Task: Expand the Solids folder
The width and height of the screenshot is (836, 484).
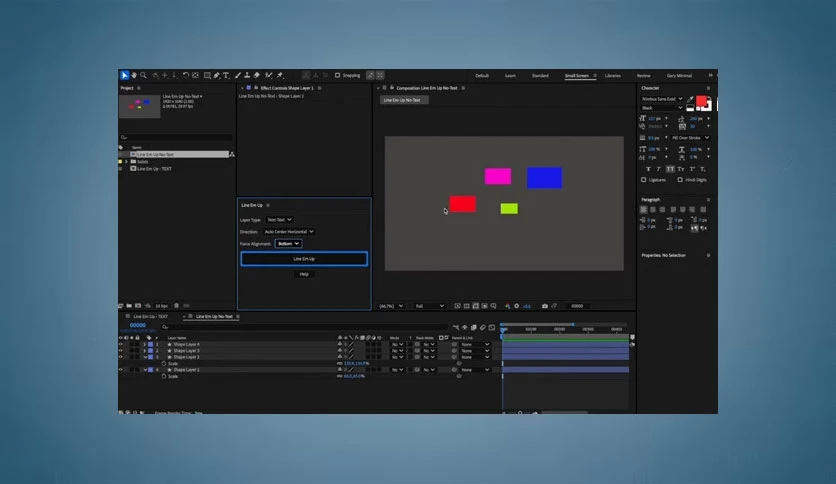Action: [126, 162]
